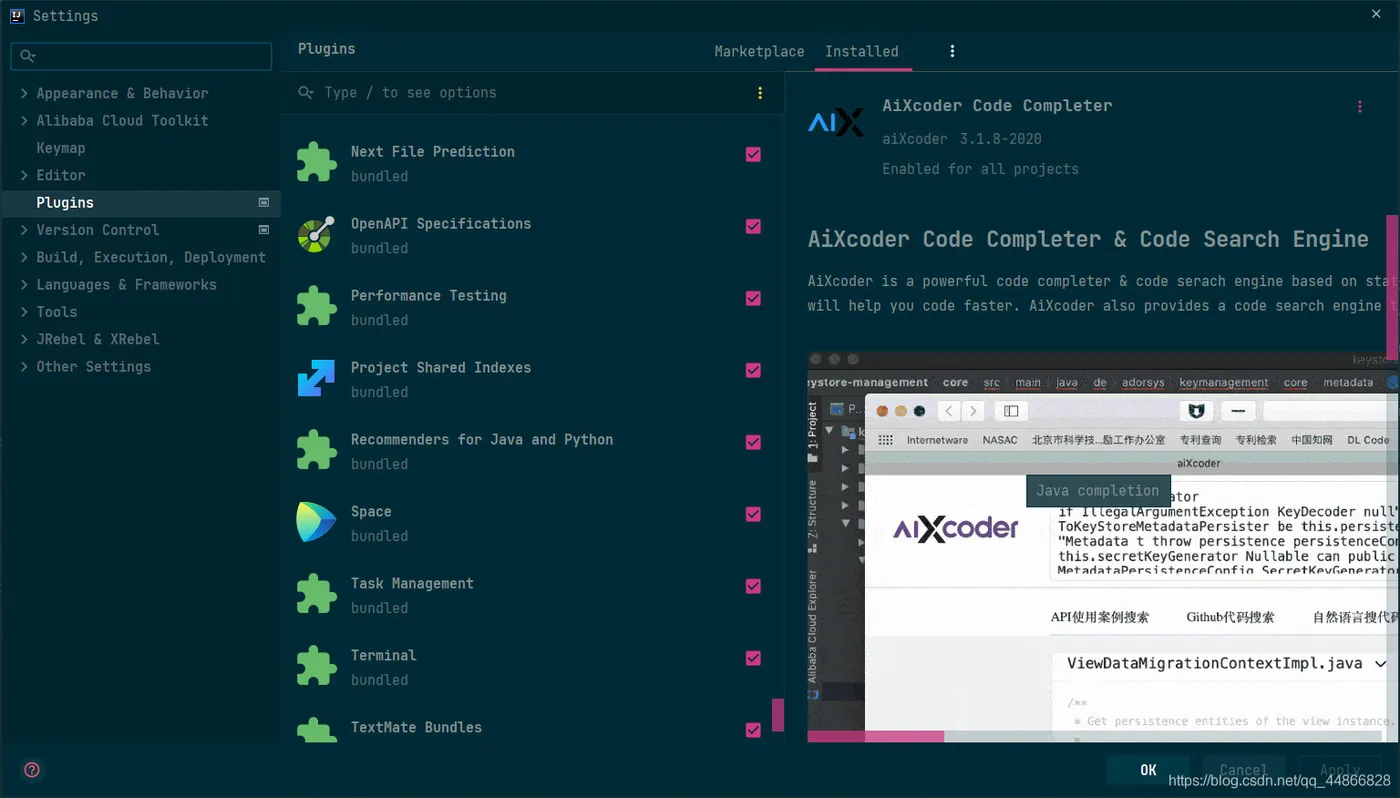This screenshot has height=798, width=1400.
Task: Click the plugin details horizontal scrollbar thumb
Action: pos(876,737)
